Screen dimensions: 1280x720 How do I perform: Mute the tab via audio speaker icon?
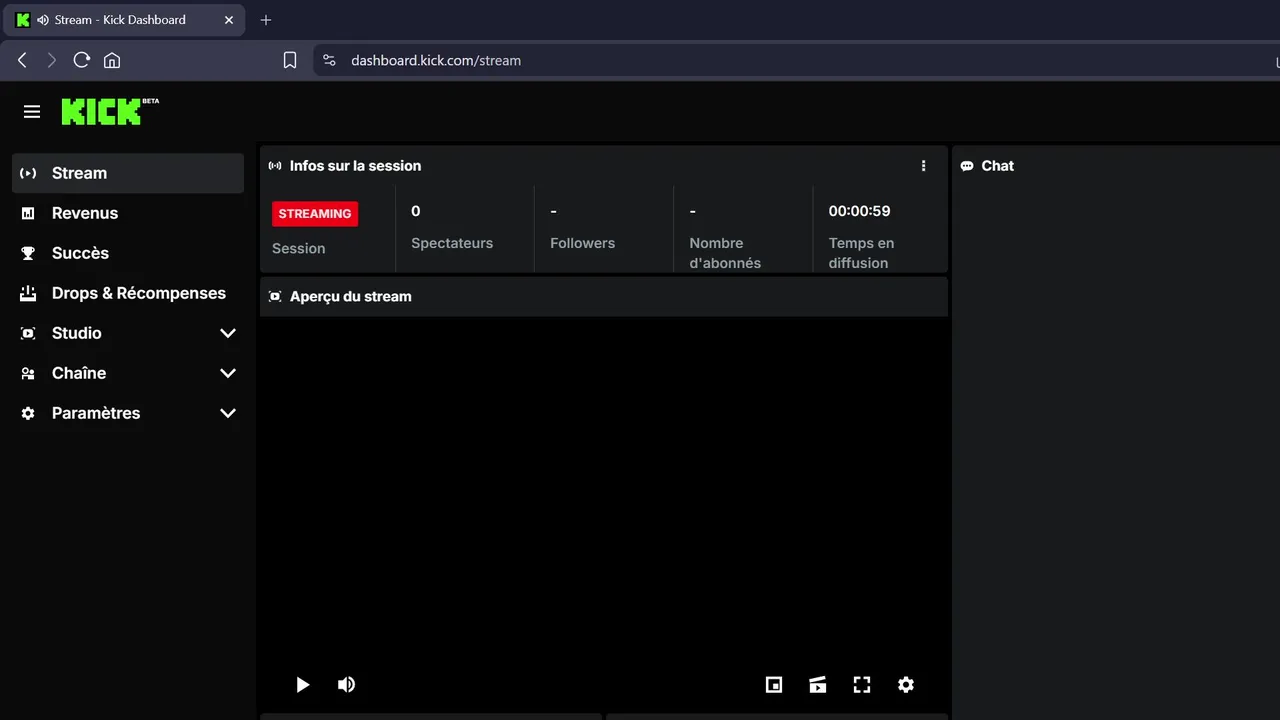point(43,20)
